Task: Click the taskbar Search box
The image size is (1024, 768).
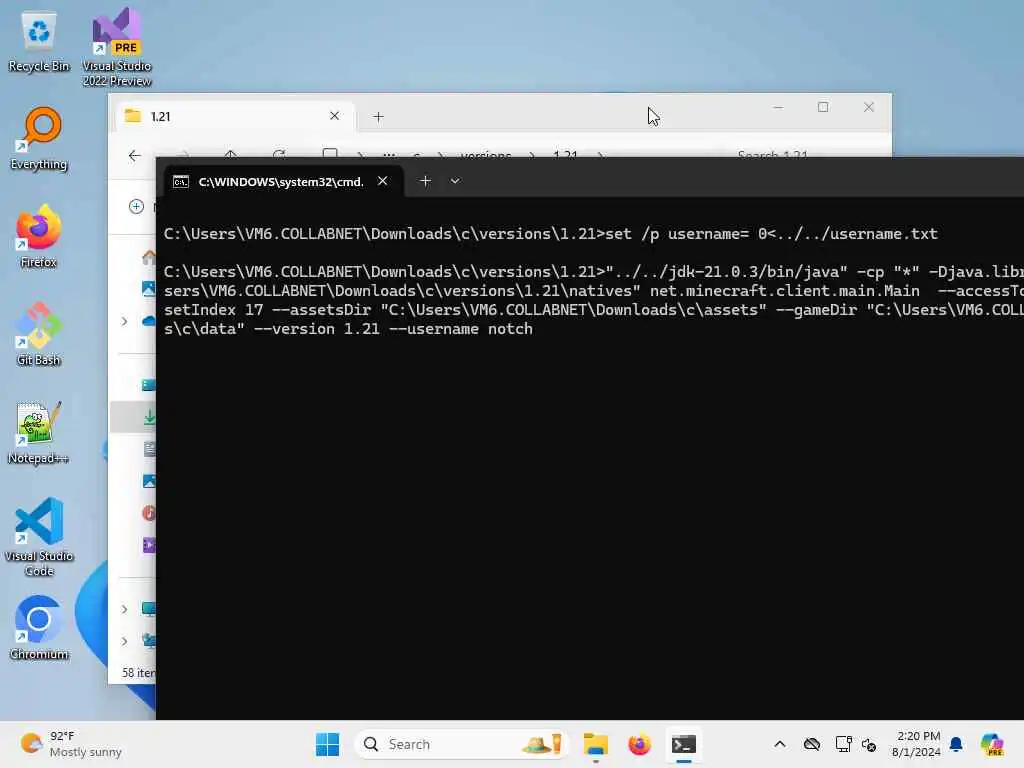Action: [461, 744]
